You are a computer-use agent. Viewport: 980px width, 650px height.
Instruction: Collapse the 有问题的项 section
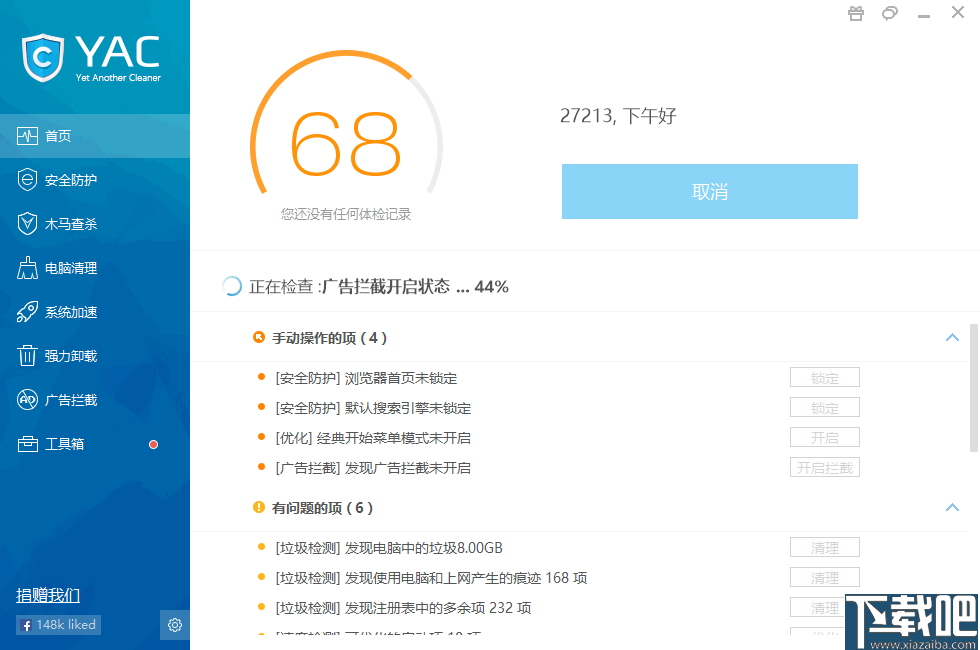click(x=952, y=508)
